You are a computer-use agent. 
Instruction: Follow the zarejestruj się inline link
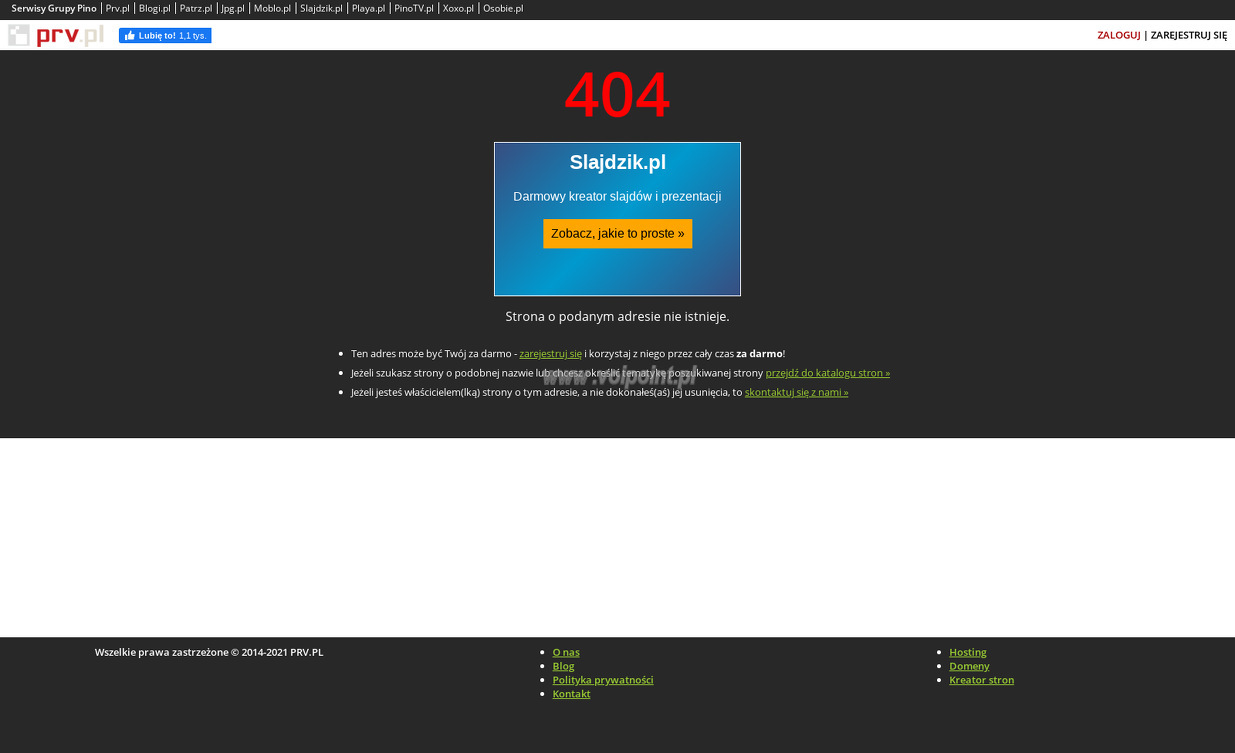point(550,354)
